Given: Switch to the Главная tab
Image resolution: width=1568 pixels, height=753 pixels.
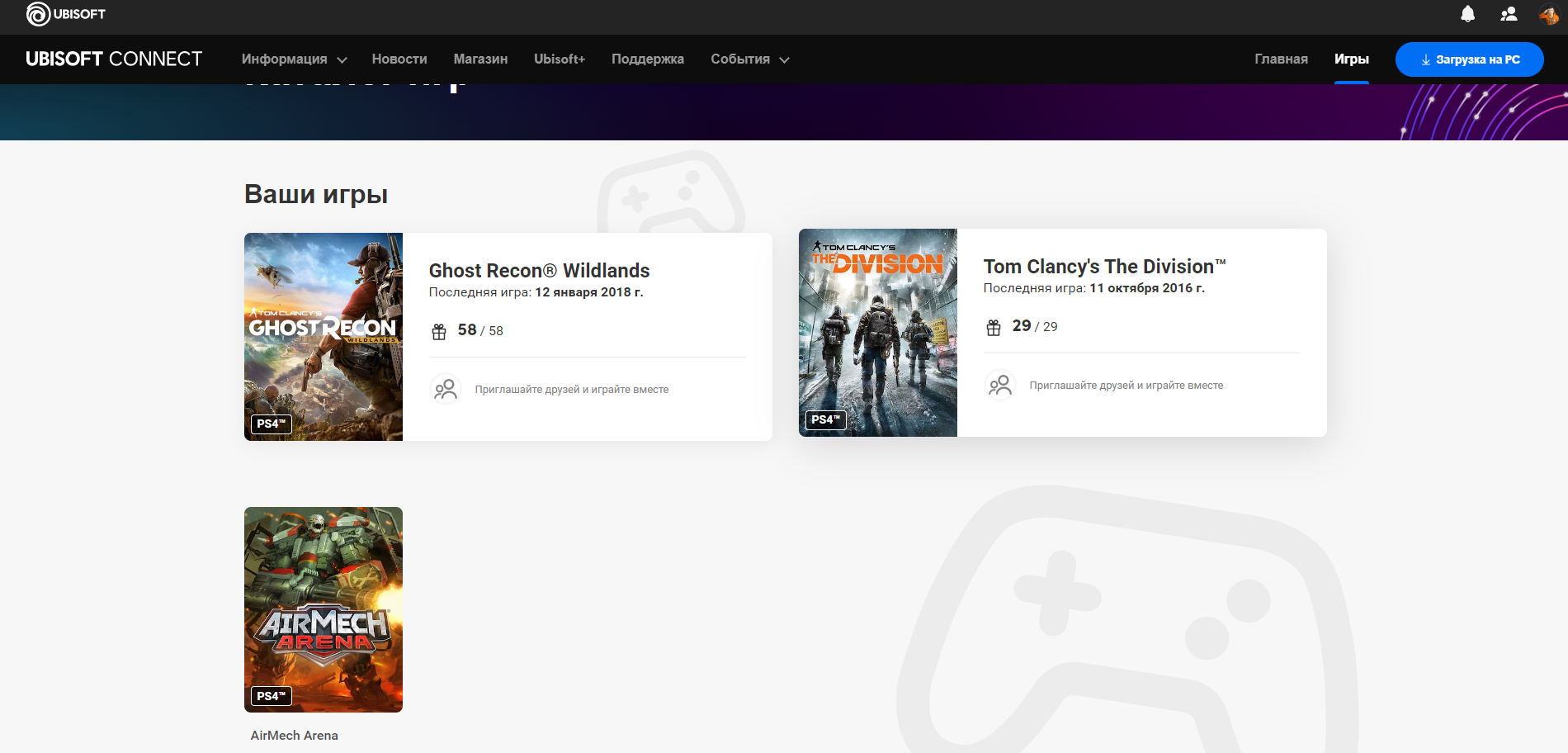Looking at the screenshot, I should coord(1281,59).
